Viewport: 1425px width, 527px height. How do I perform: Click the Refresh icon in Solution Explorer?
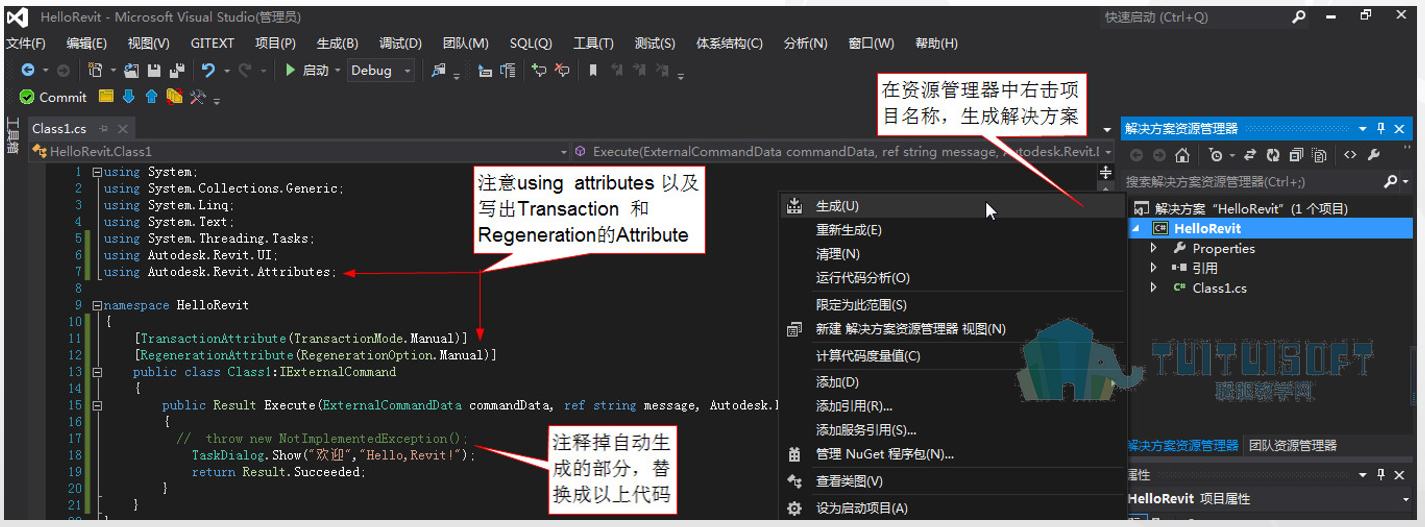pyautogui.click(x=1273, y=155)
